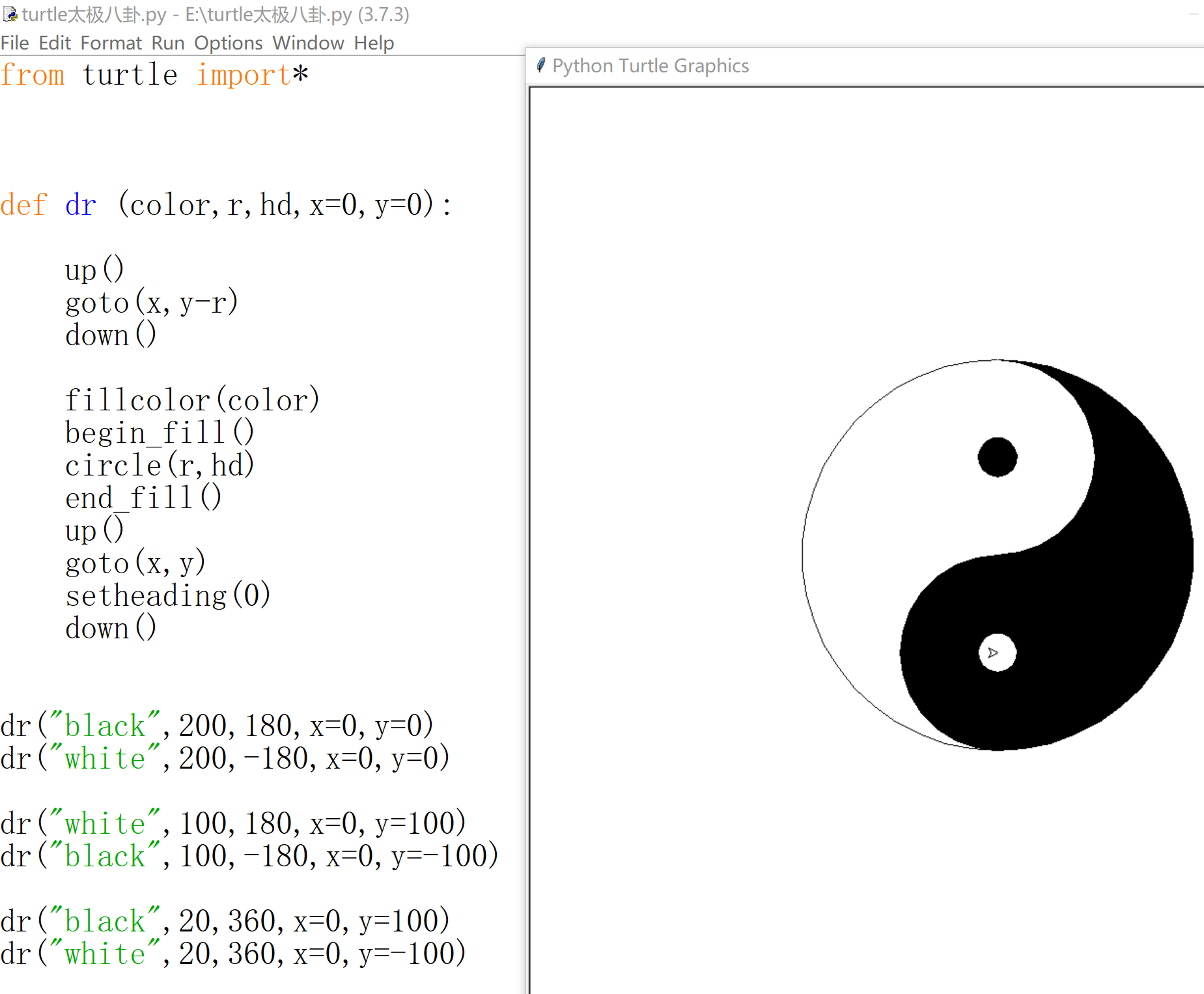Image resolution: width=1204 pixels, height=994 pixels.
Task: Click the line 'fillcolor(color)'
Action: tap(193, 400)
